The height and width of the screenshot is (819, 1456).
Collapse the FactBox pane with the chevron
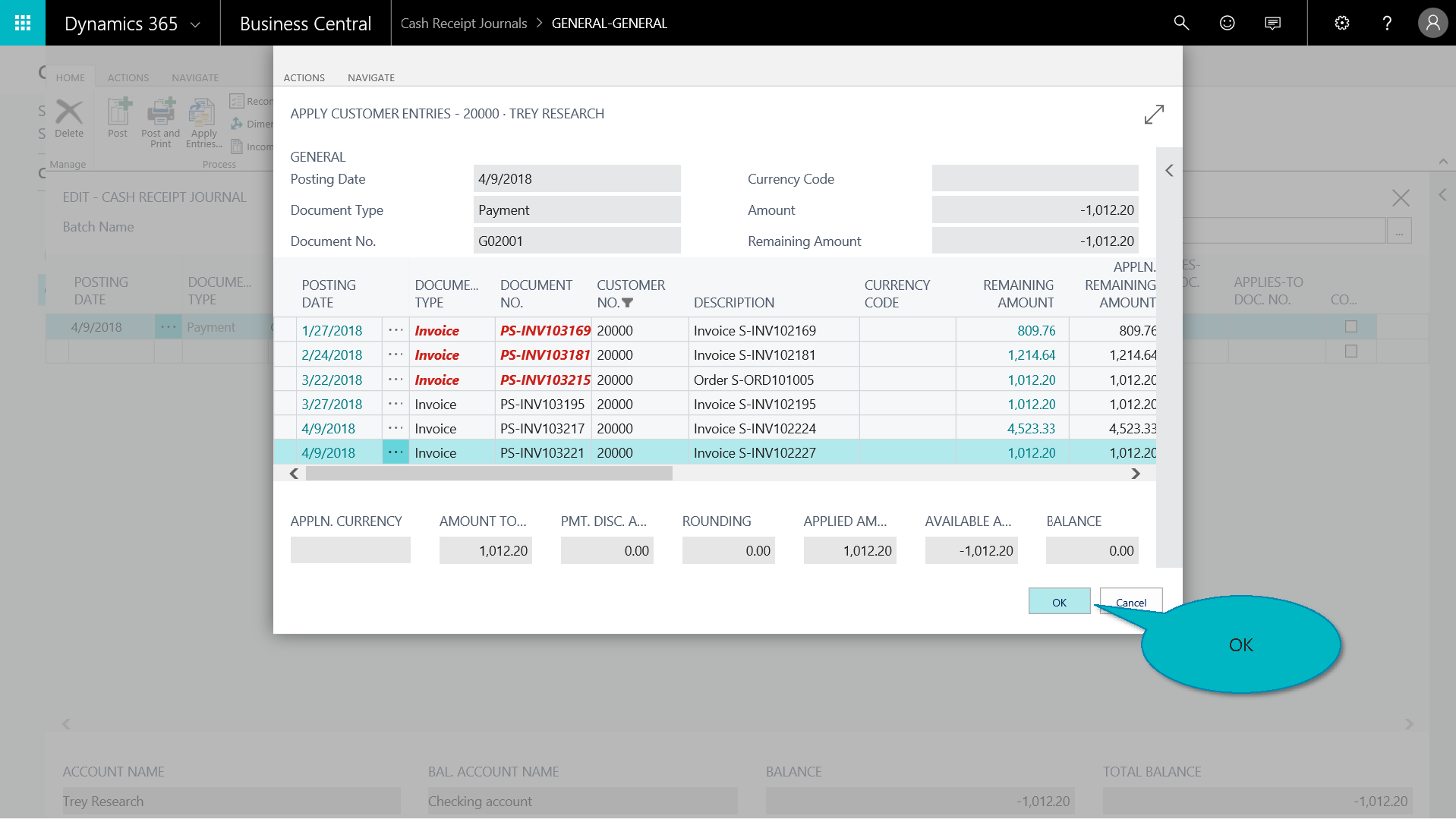(x=1169, y=171)
